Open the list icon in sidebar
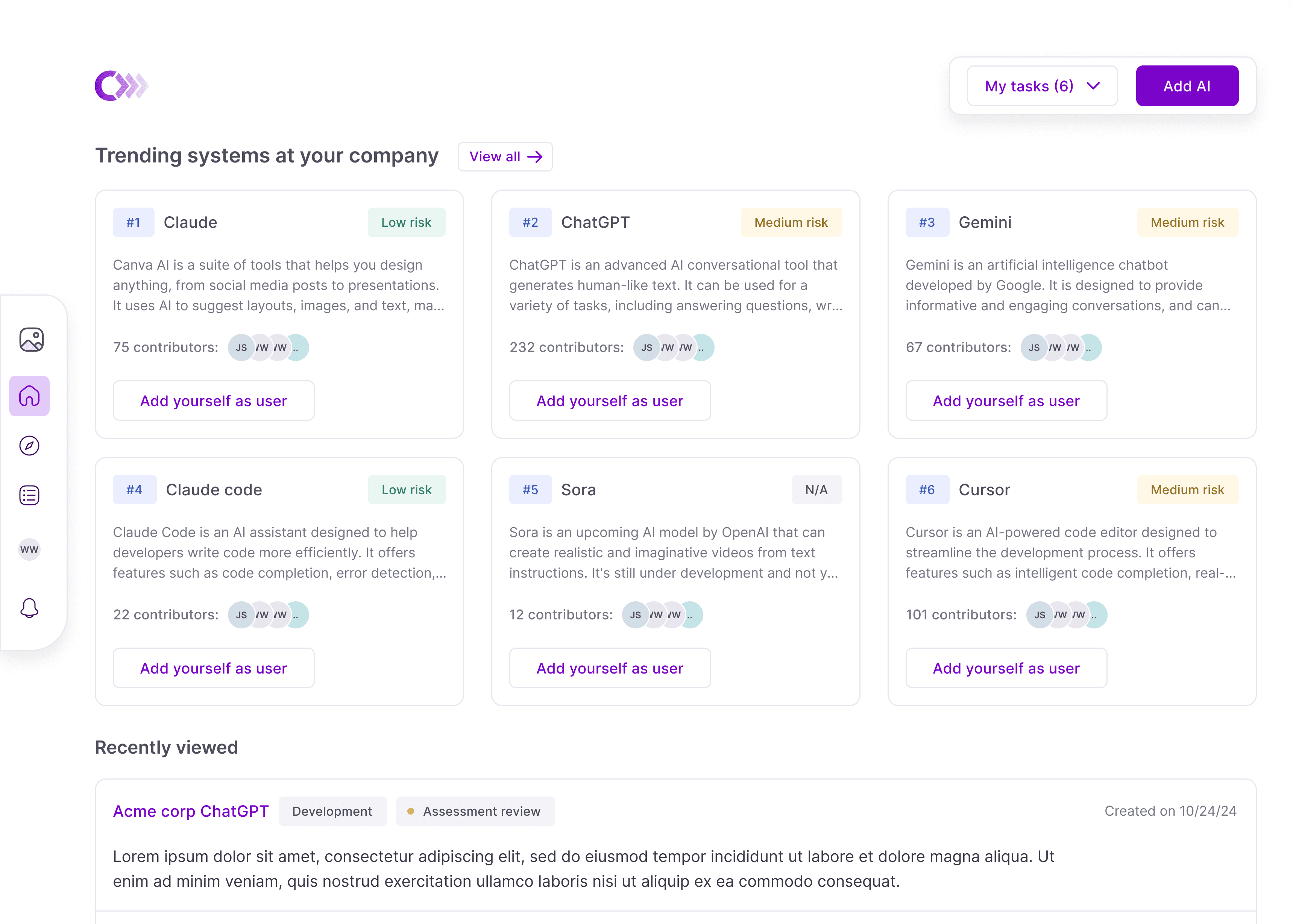Viewport: 1293px width, 924px height. coord(30,495)
